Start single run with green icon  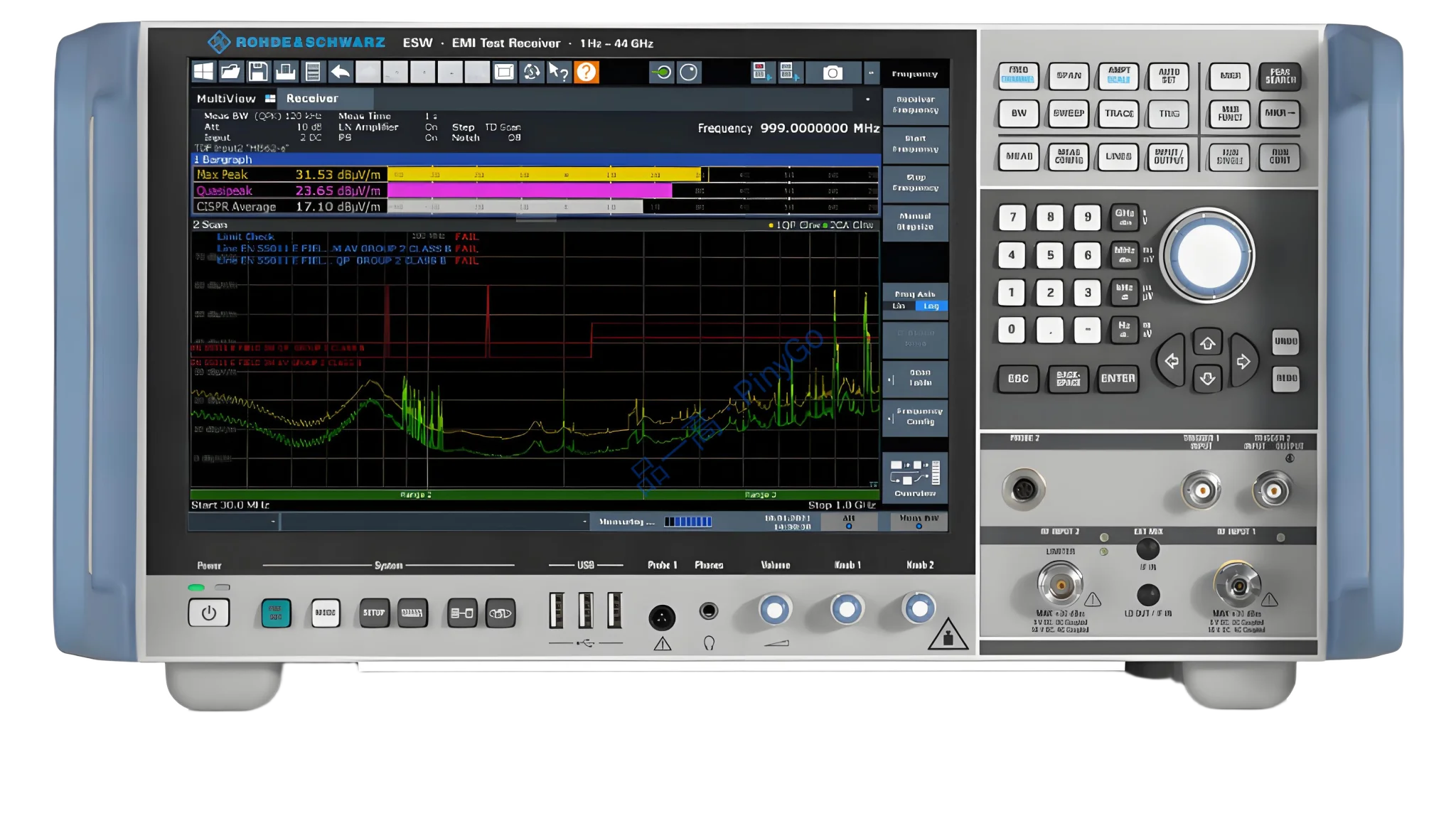point(662,72)
